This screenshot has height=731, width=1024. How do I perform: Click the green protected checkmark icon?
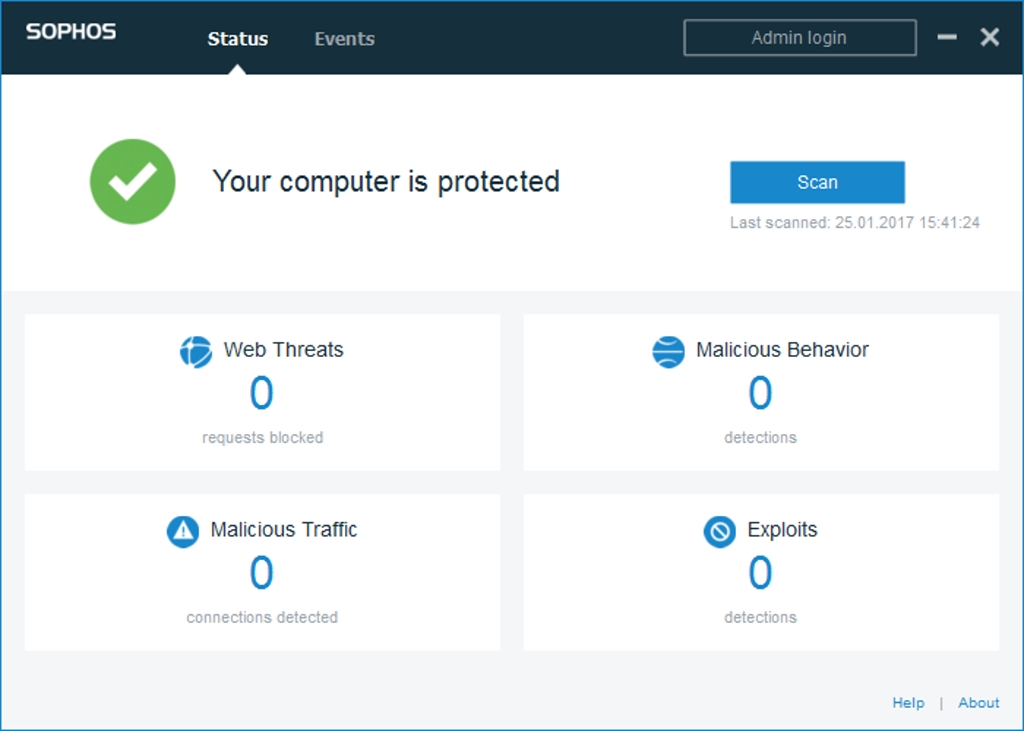point(133,181)
